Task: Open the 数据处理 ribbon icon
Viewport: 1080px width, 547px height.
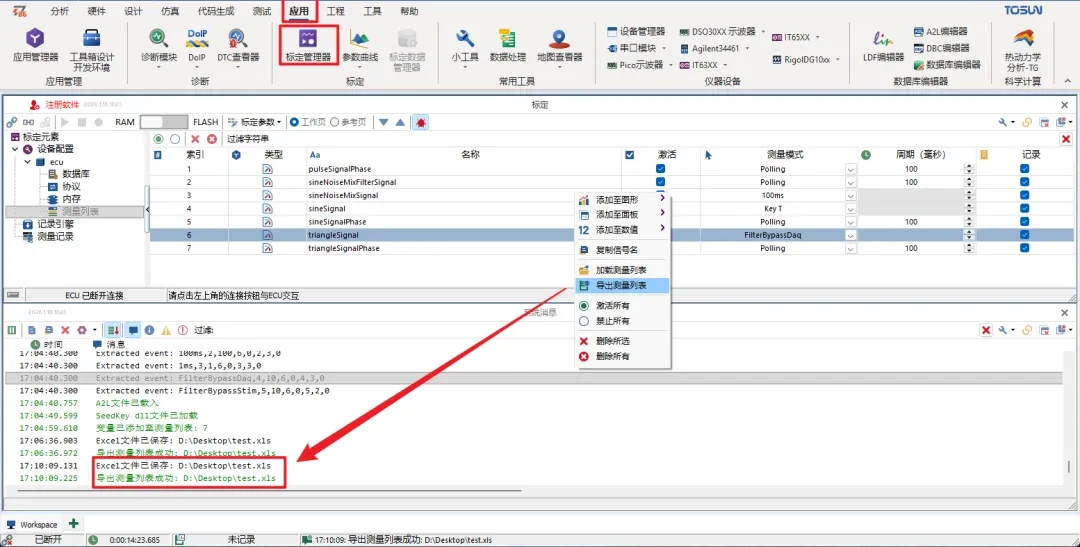Action: [508, 45]
